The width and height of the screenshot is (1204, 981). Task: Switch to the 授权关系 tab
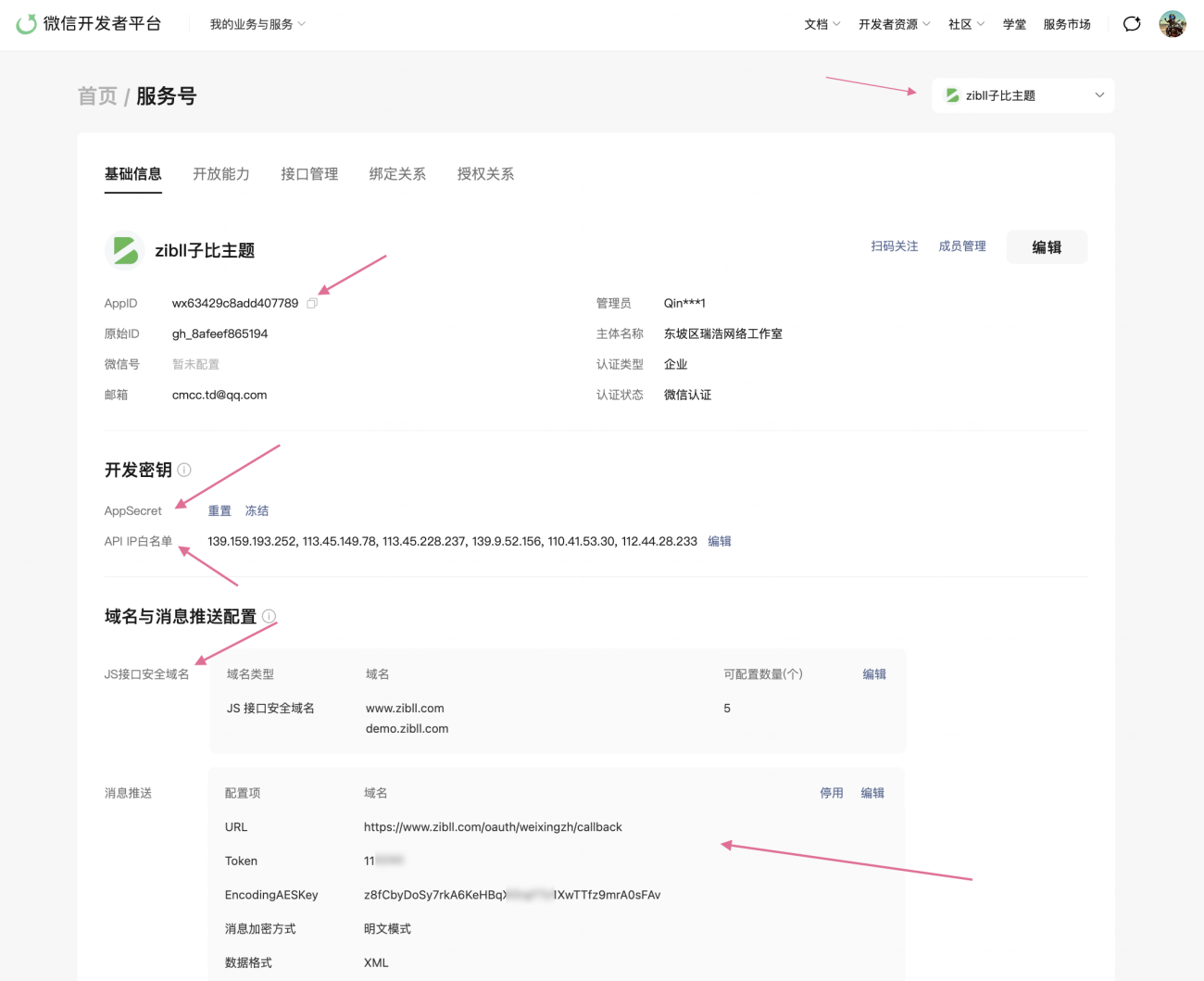point(484,173)
